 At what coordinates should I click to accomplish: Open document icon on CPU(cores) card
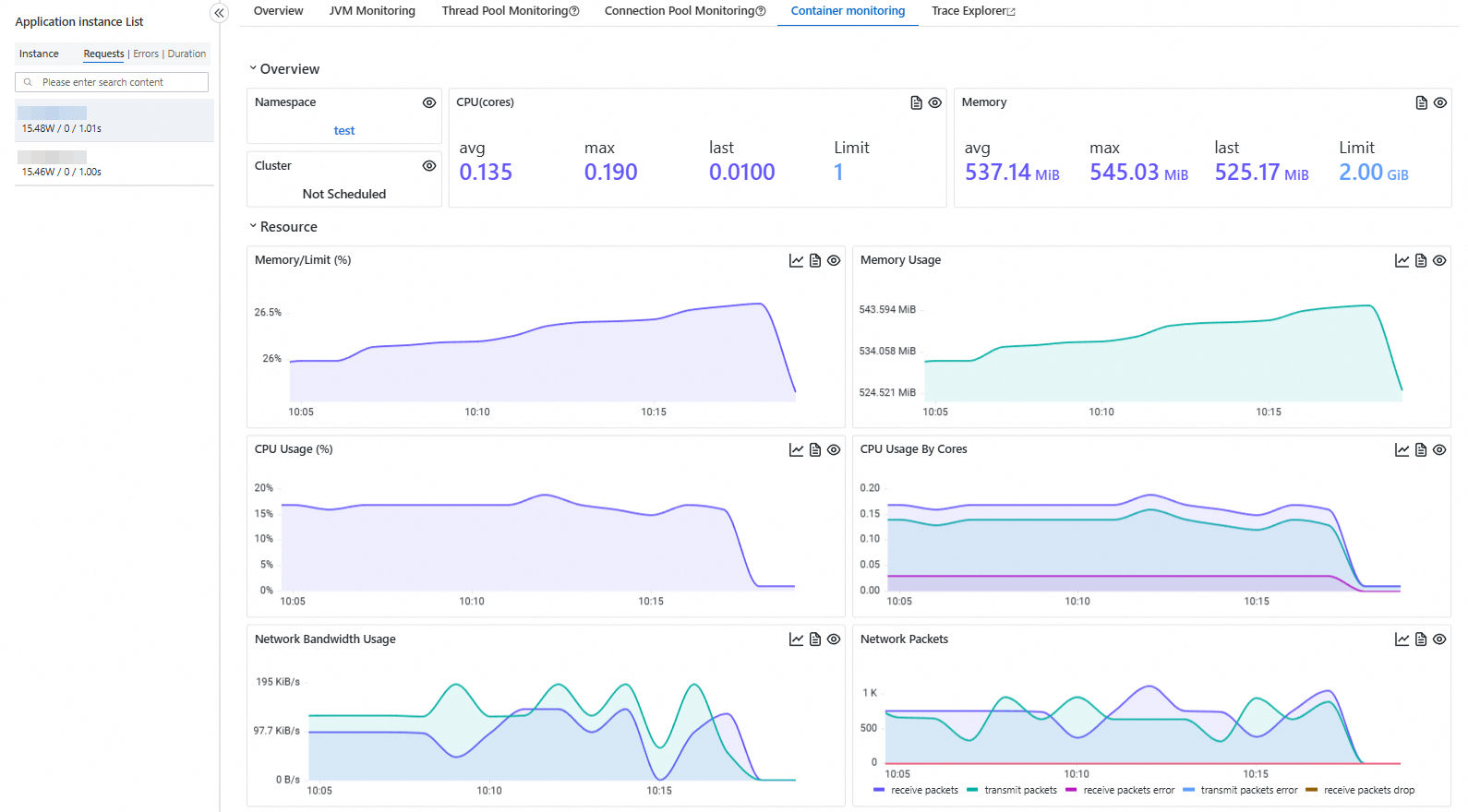click(916, 103)
